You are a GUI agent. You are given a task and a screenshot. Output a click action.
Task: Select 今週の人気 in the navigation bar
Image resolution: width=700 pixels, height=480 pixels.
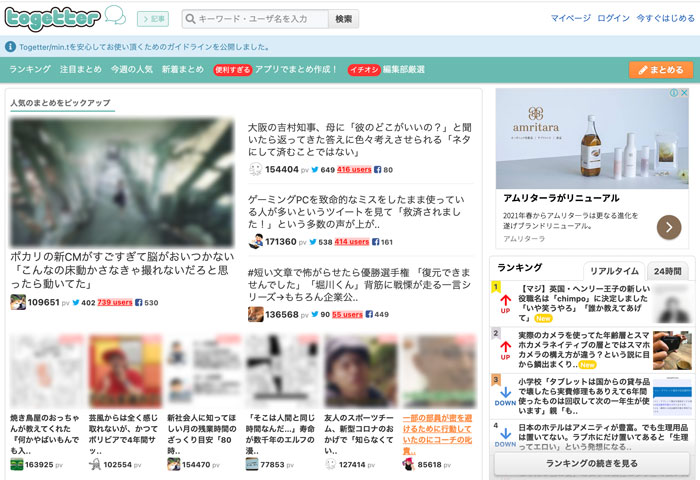click(x=132, y=69)
